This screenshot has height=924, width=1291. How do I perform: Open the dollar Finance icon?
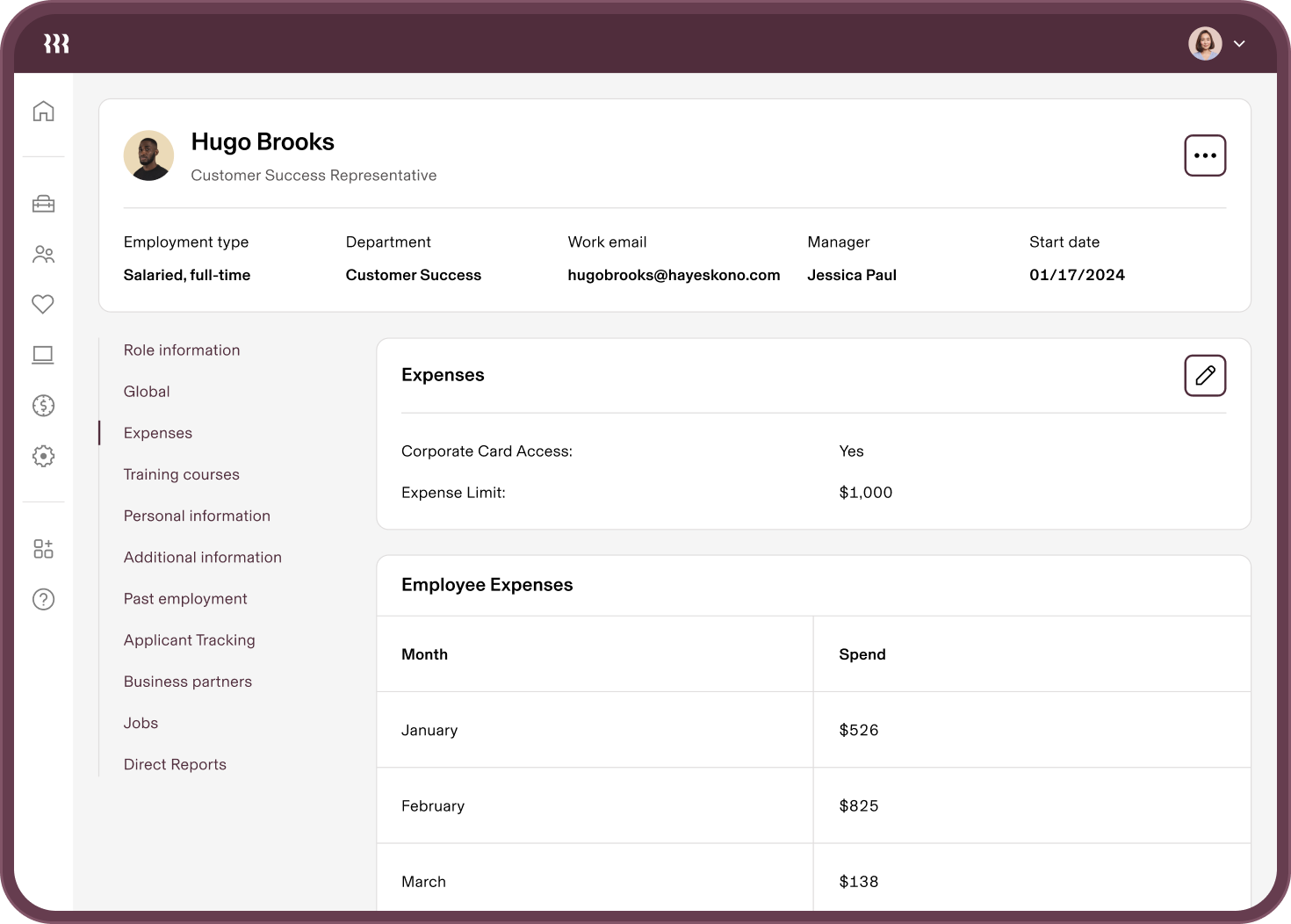[43, 405]
